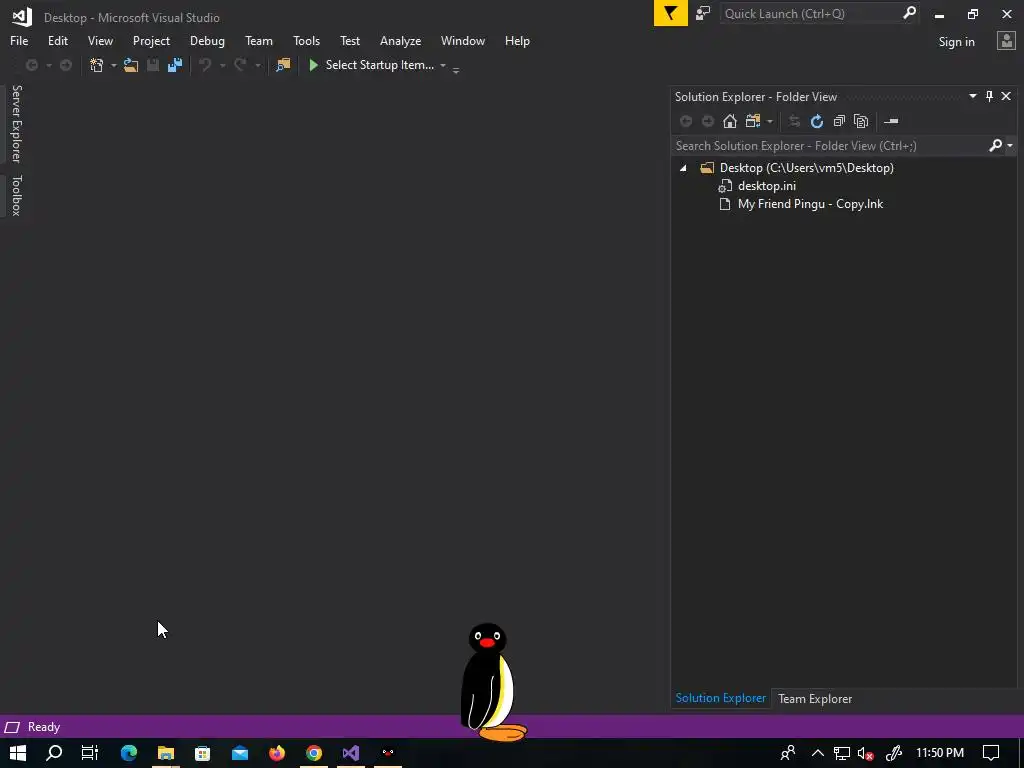Select desktop.ini in the folder tree
This screenshot has height=768, width=1024.
(767, 186)
